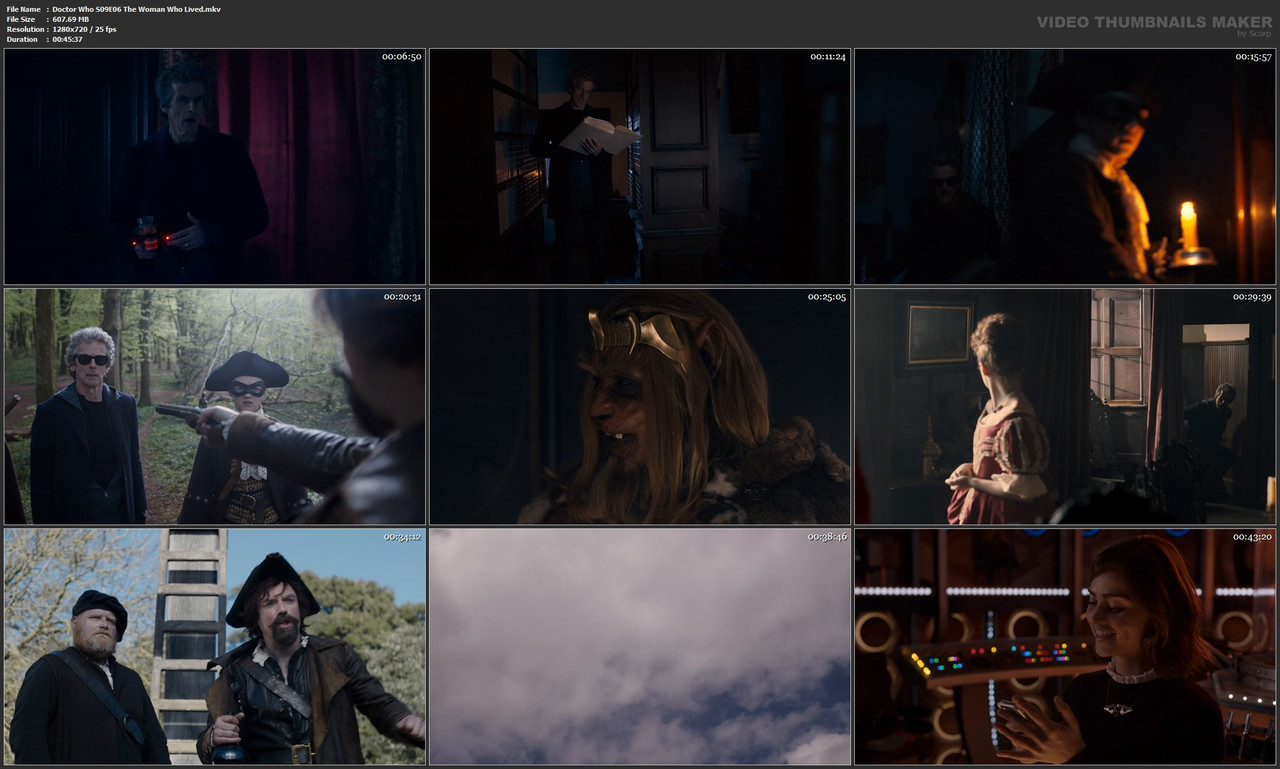Screen dimensions: 1280x769
Task: Open the lion creature thumbnail at 00:25:05
Action: pyautogui.click(x=640, y=407)
